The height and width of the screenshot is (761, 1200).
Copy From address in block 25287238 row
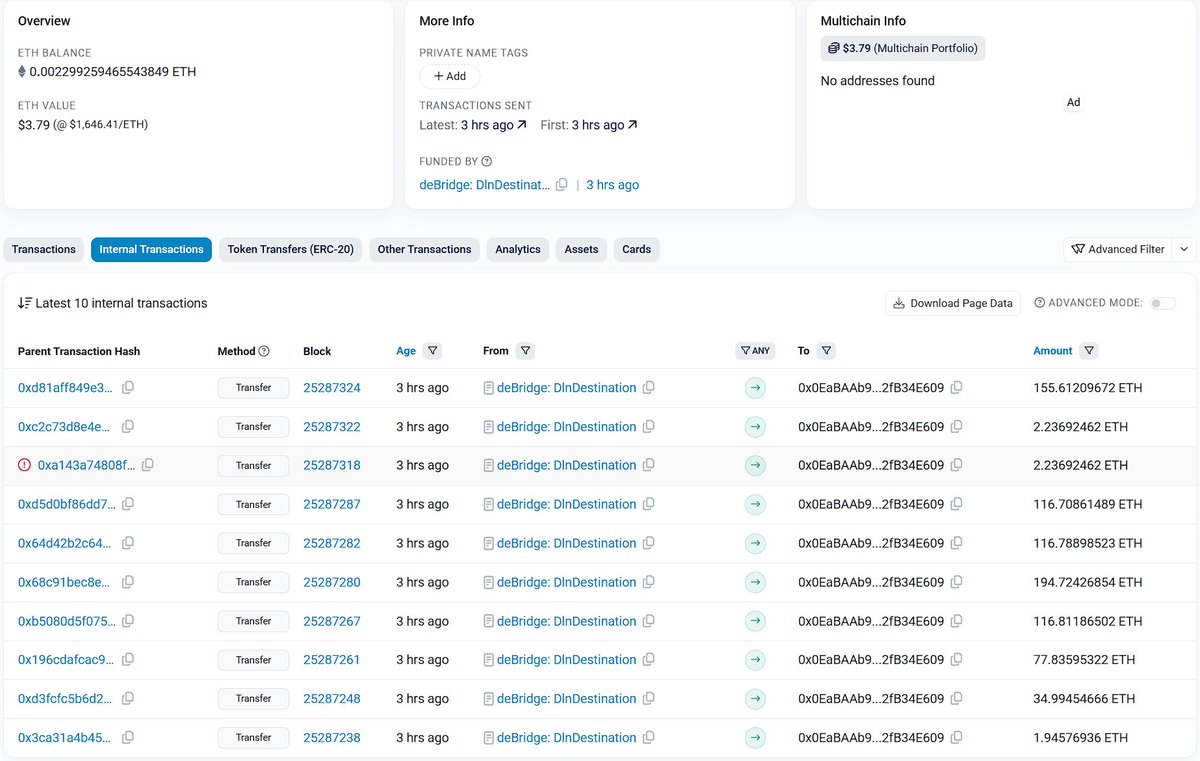coord(649,738)
